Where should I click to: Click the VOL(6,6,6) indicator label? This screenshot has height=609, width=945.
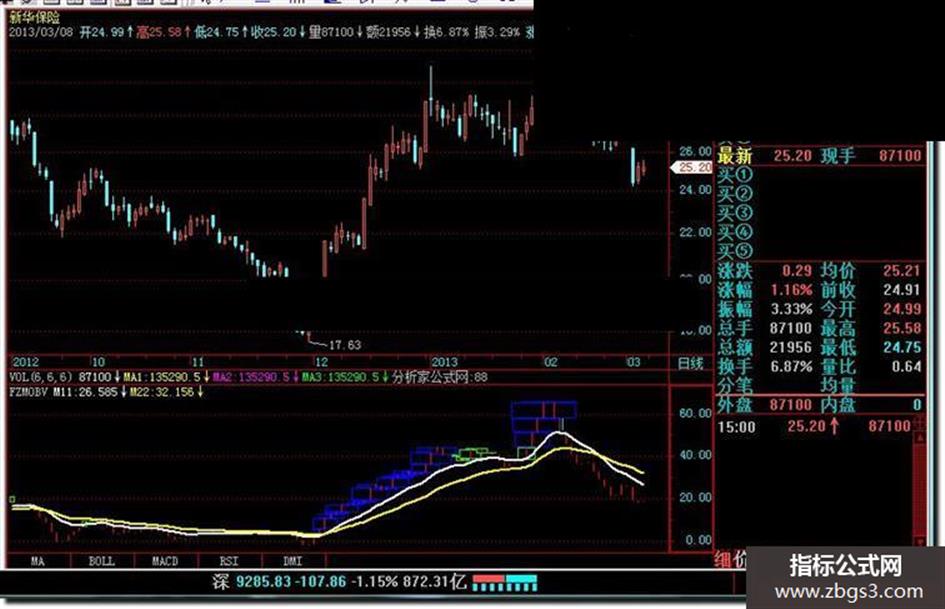pyautogui.click(x=40, y=377)
